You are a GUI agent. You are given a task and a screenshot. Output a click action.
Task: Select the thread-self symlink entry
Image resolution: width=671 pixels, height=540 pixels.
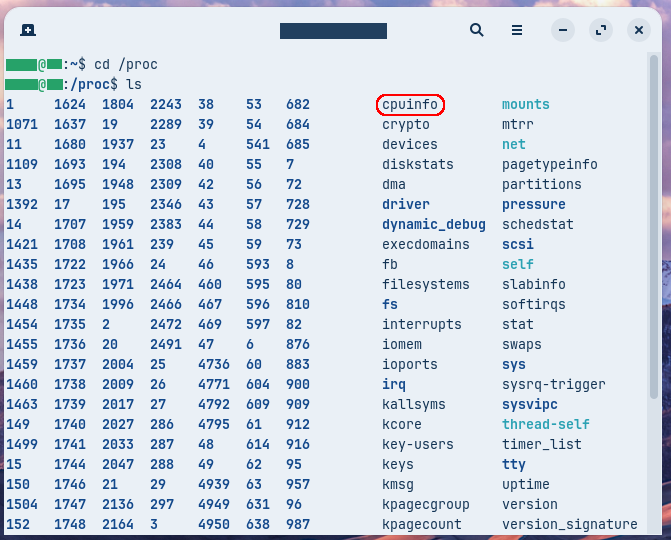545,424
